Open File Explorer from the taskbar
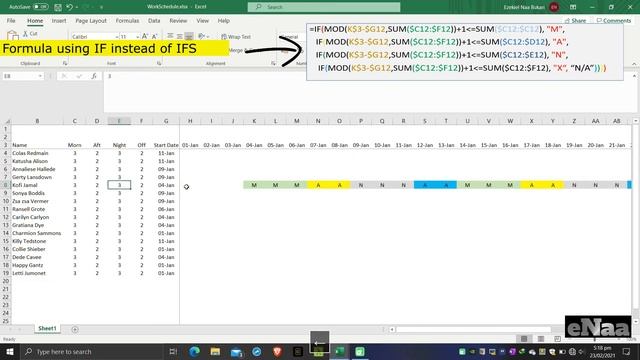The image size is (640, 360). (x=215, y=351)
